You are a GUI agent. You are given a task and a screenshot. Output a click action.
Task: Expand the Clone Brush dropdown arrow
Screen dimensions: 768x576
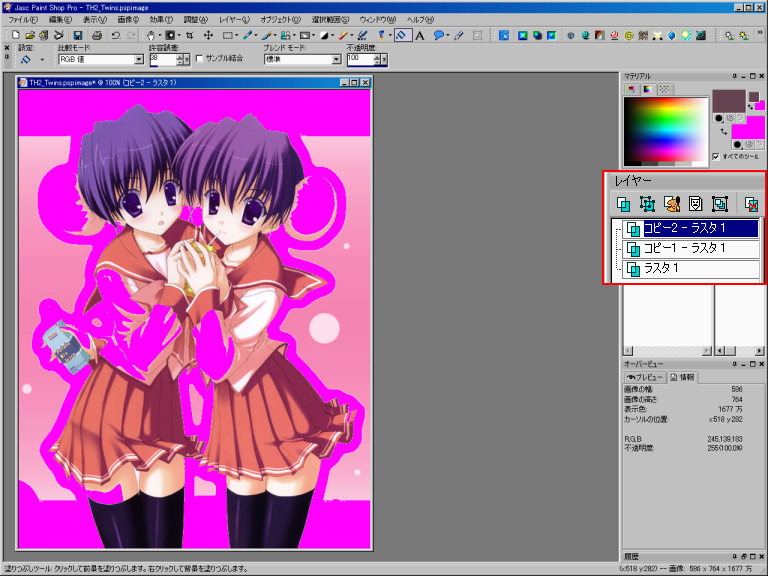coord(294,35)
